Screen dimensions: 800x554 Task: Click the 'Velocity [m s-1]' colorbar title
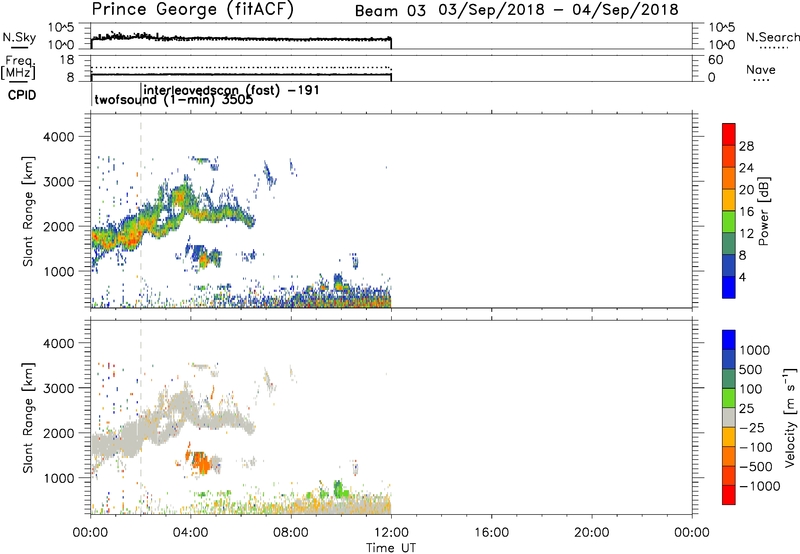(x=790, y=417)
